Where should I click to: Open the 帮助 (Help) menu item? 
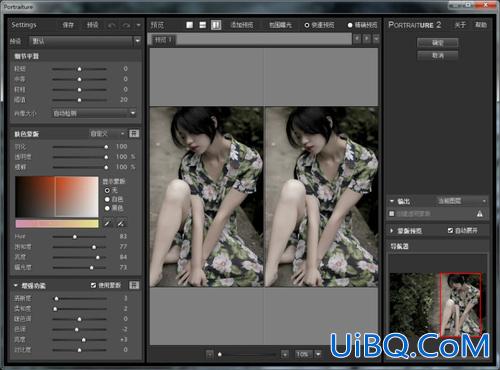pos(480,25)
